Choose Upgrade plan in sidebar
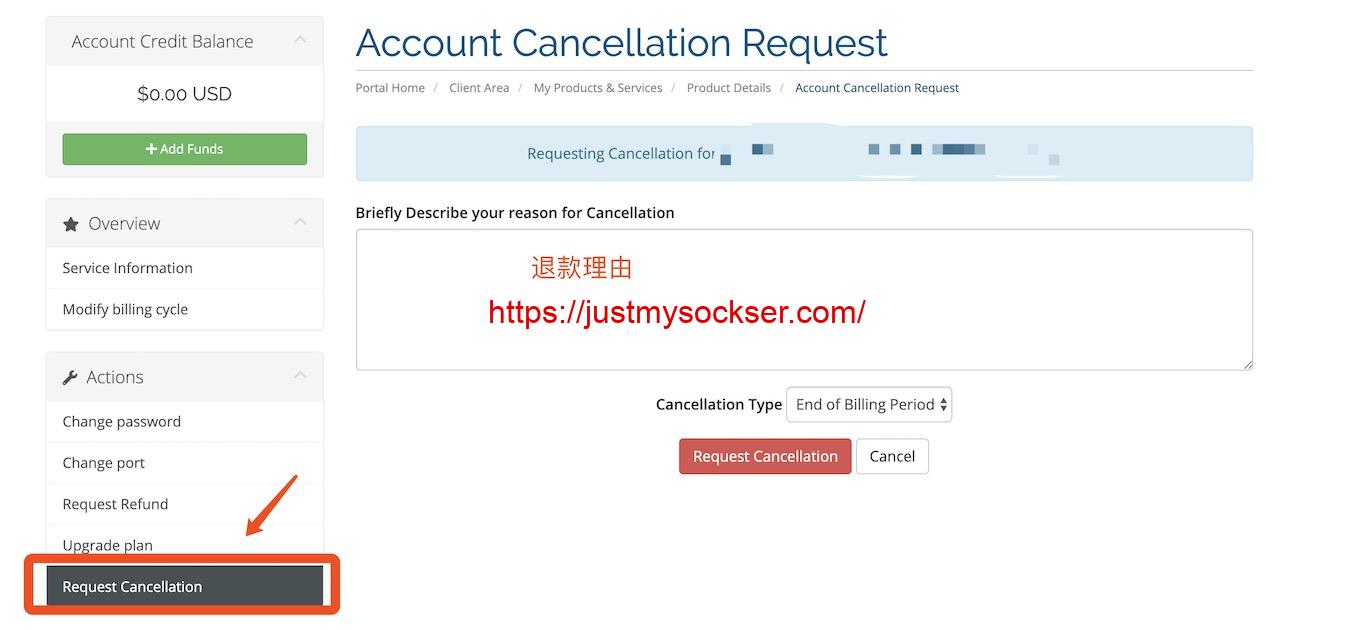Viewport: 1356px width, 630px height. point(107,545)
